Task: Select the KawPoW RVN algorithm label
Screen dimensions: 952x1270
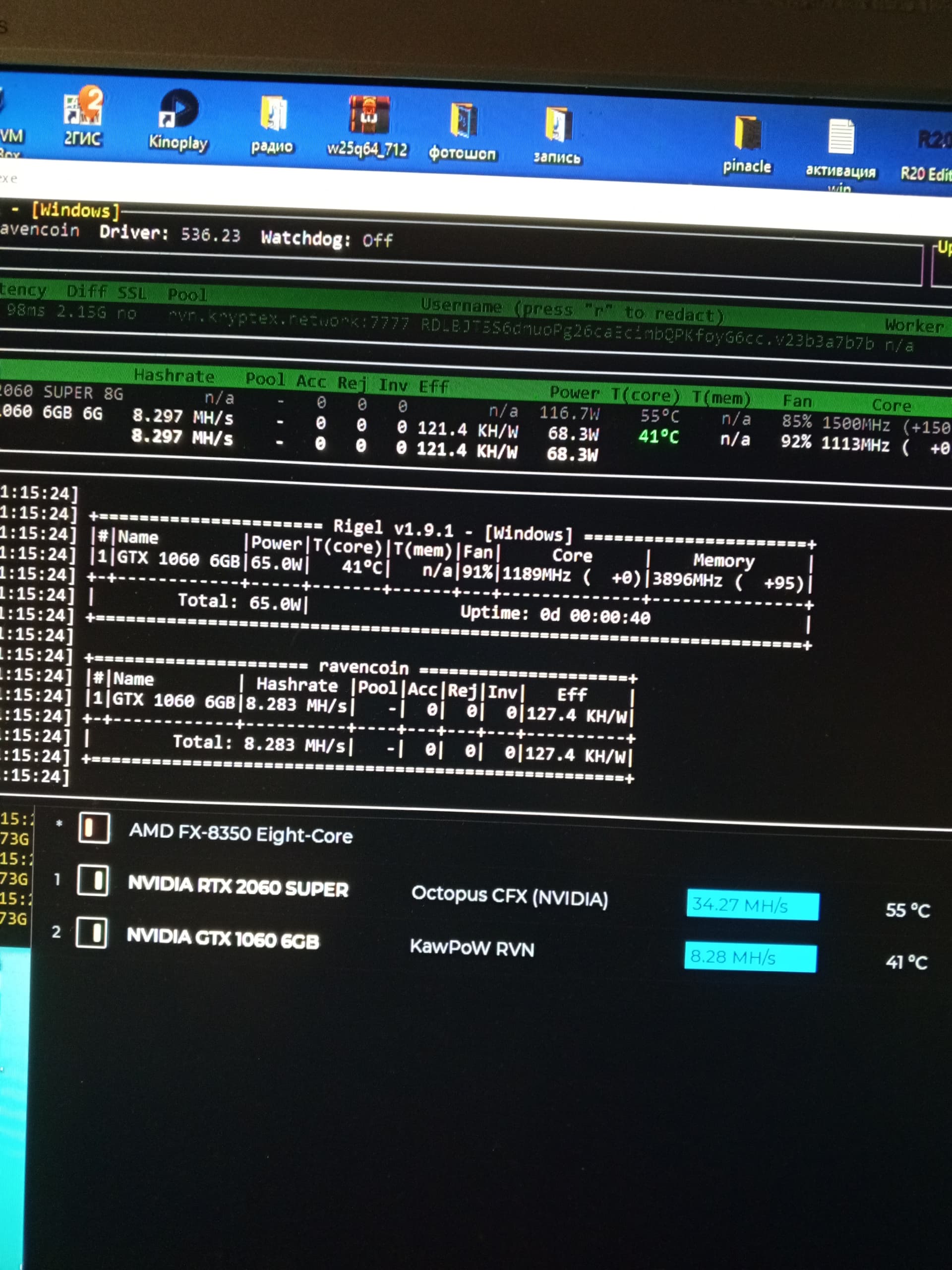Action: coord(472,948)
